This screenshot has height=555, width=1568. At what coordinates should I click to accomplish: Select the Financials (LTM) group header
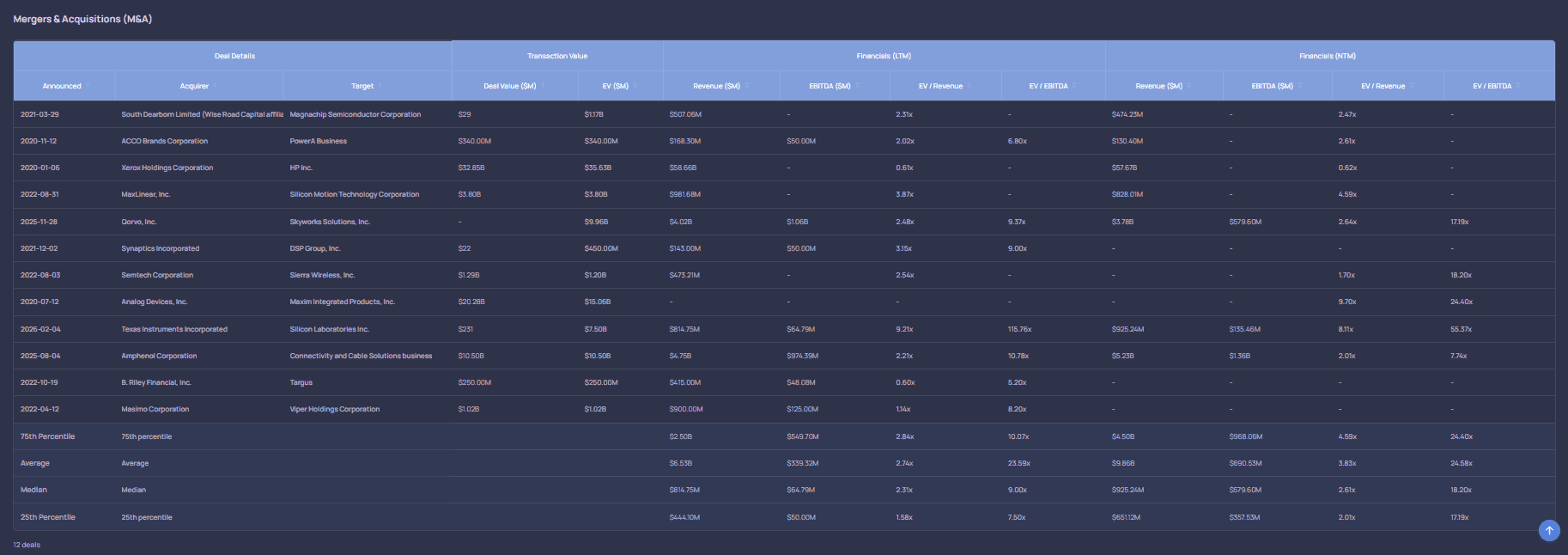pyautogui.click(x=884, y=56)
